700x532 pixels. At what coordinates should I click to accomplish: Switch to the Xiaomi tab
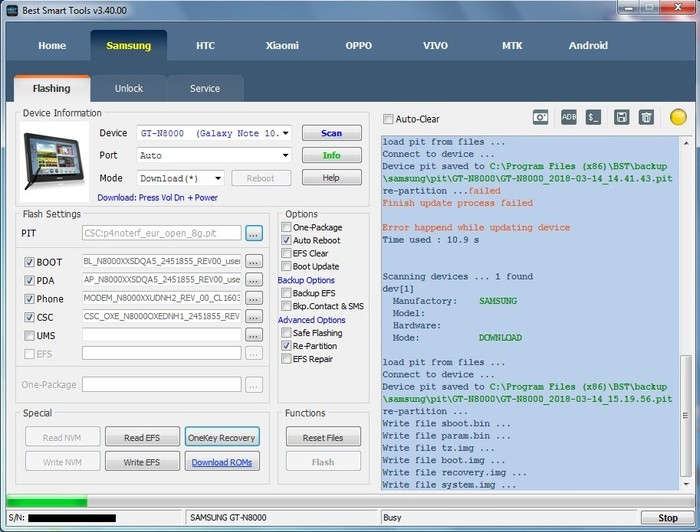point(282,46)
